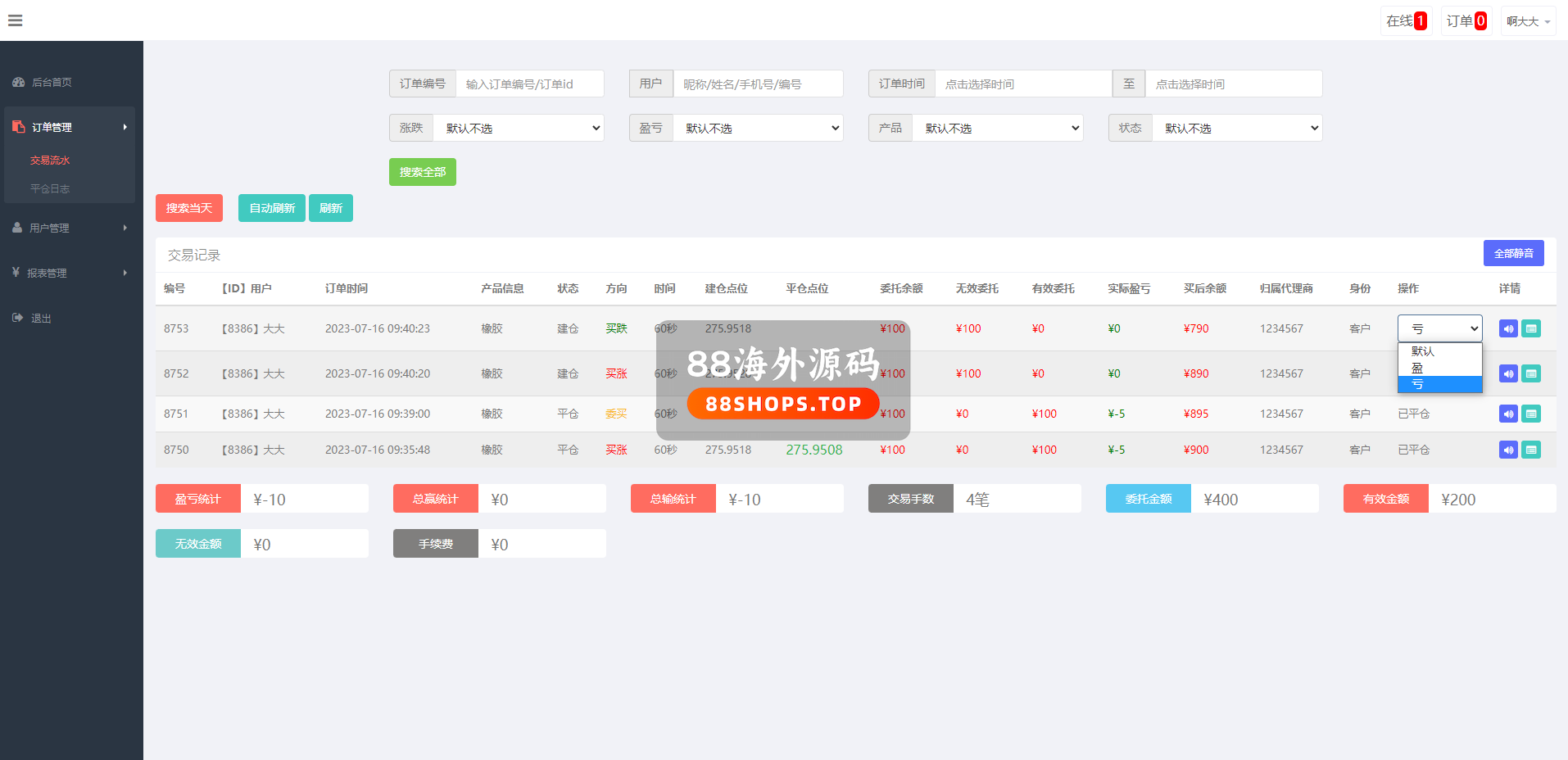Mute sound for order 8751

pos(1508,414)
